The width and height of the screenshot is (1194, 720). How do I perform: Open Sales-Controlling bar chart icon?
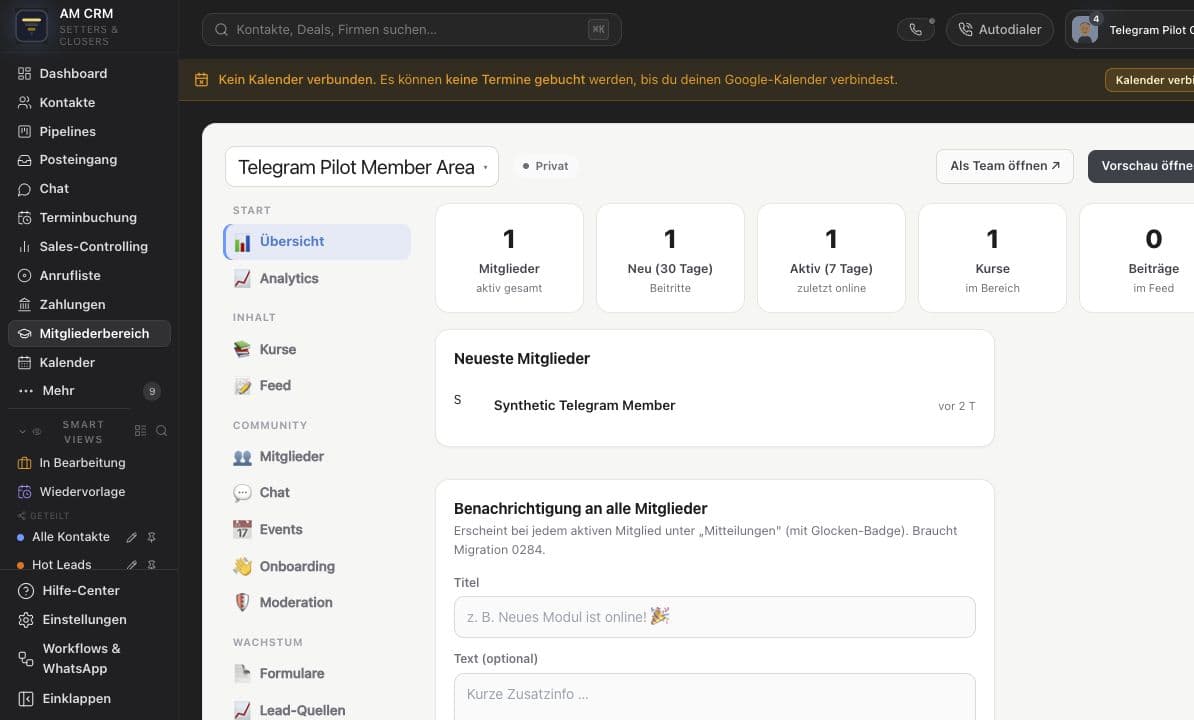(24, 247)
